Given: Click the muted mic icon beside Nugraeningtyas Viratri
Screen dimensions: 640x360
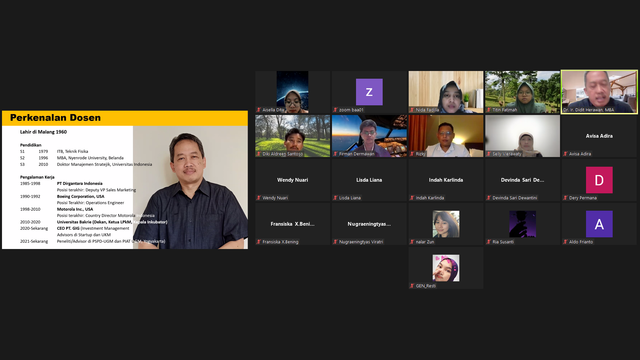Looking at the screenshot, I should (x=335, y=242).
